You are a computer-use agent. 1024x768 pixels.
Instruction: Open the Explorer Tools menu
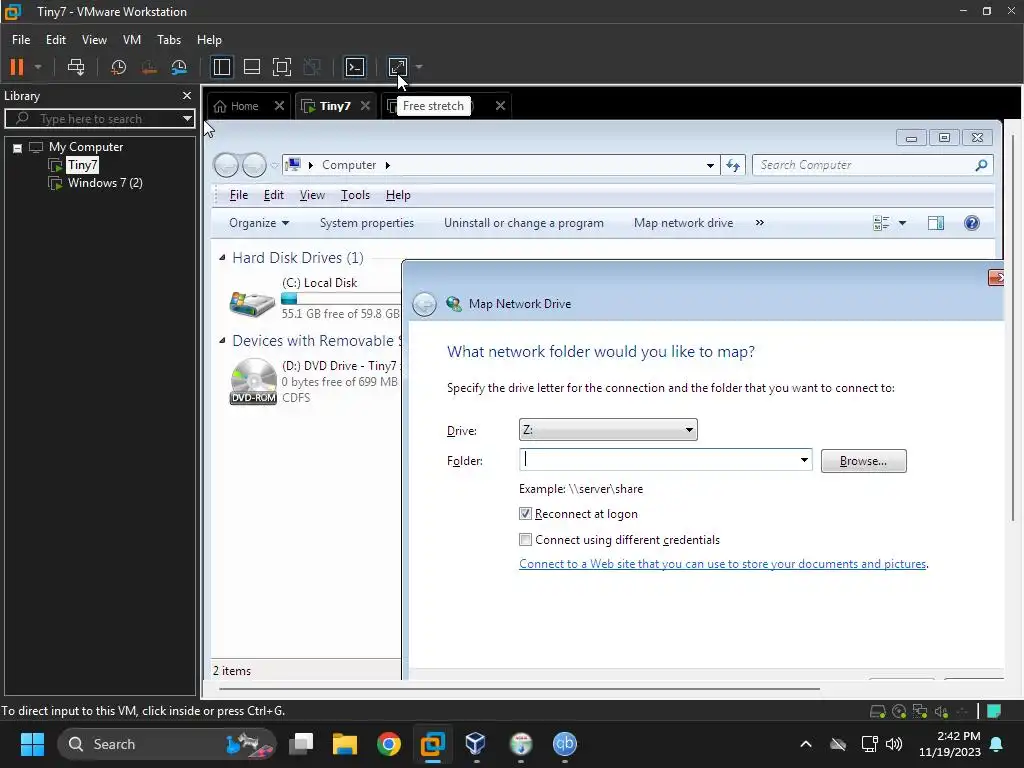click(x=355, y=195)
